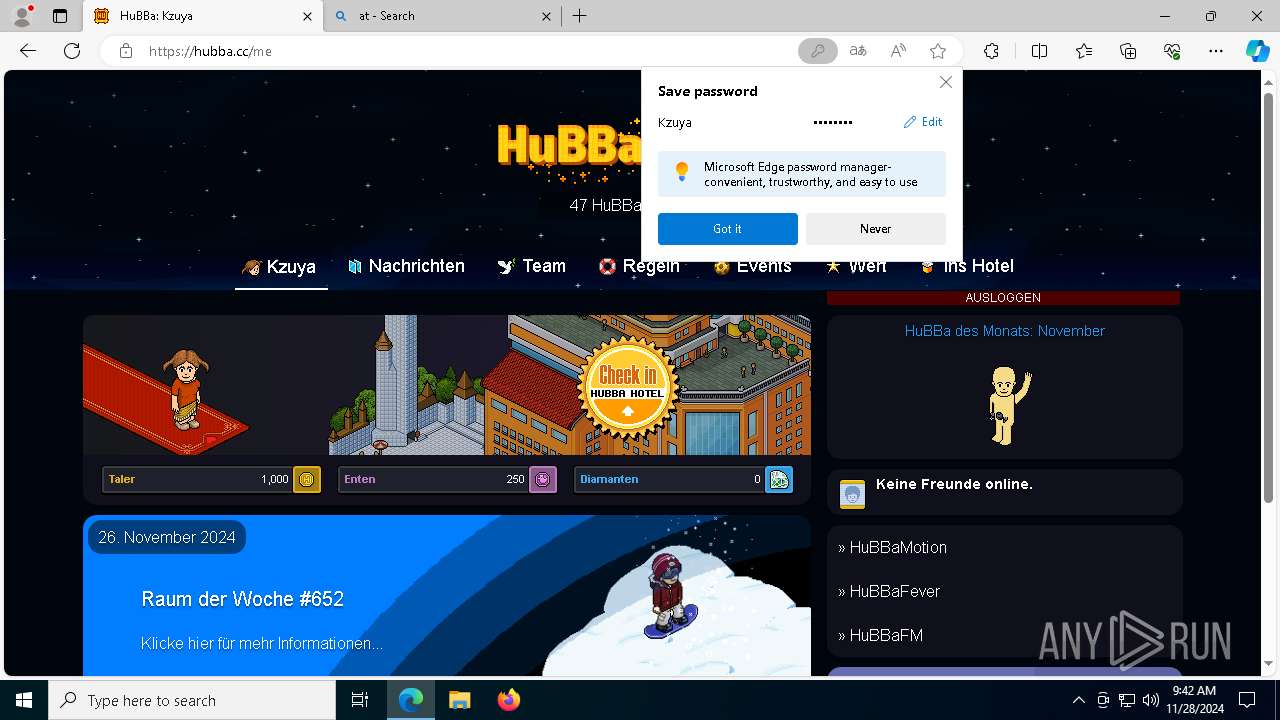Click the volume speaker tray icon
Screen dimensions: 1280x720
(x=1150, y=700)
